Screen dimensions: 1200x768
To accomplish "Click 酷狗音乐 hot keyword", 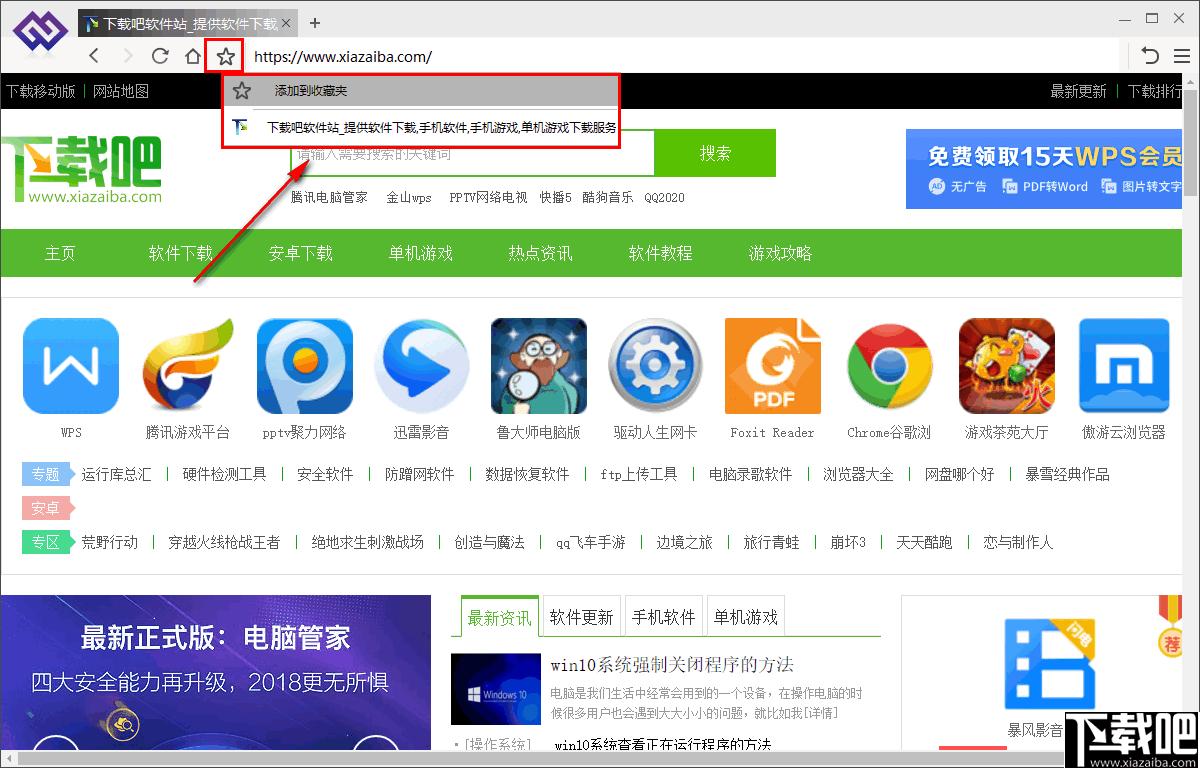I will [x=608, y=197].
